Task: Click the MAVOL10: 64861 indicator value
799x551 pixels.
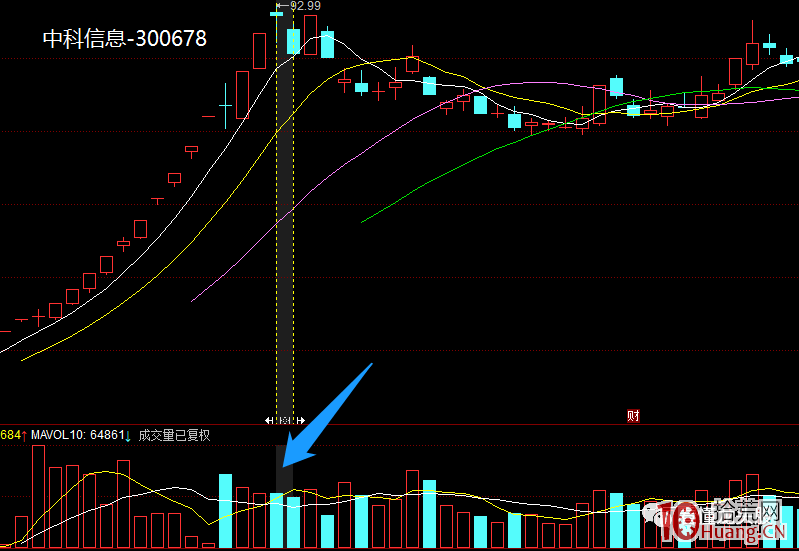Action: [x=77, y=435]
